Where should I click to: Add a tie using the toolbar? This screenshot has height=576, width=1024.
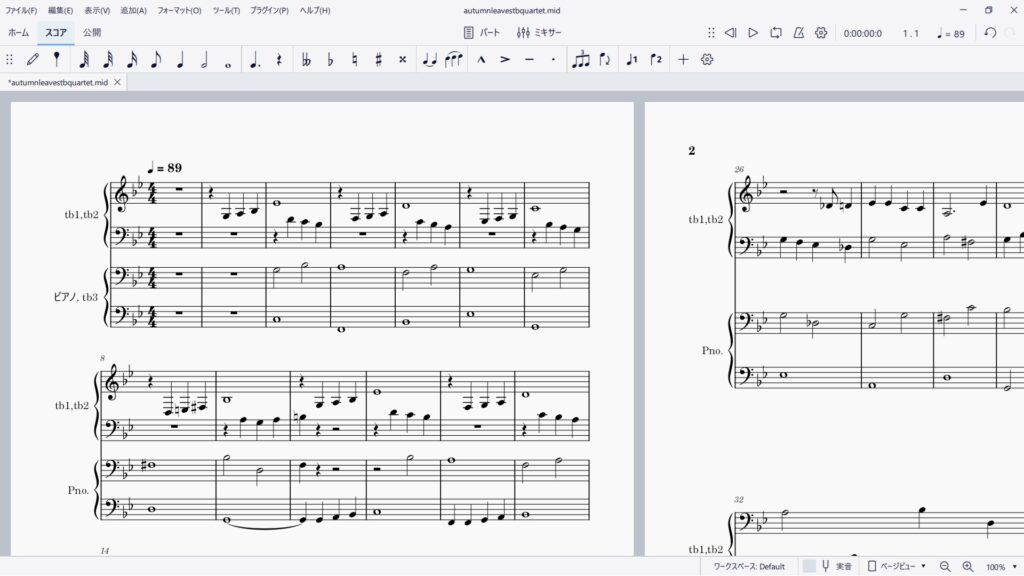tap(430, 60)
